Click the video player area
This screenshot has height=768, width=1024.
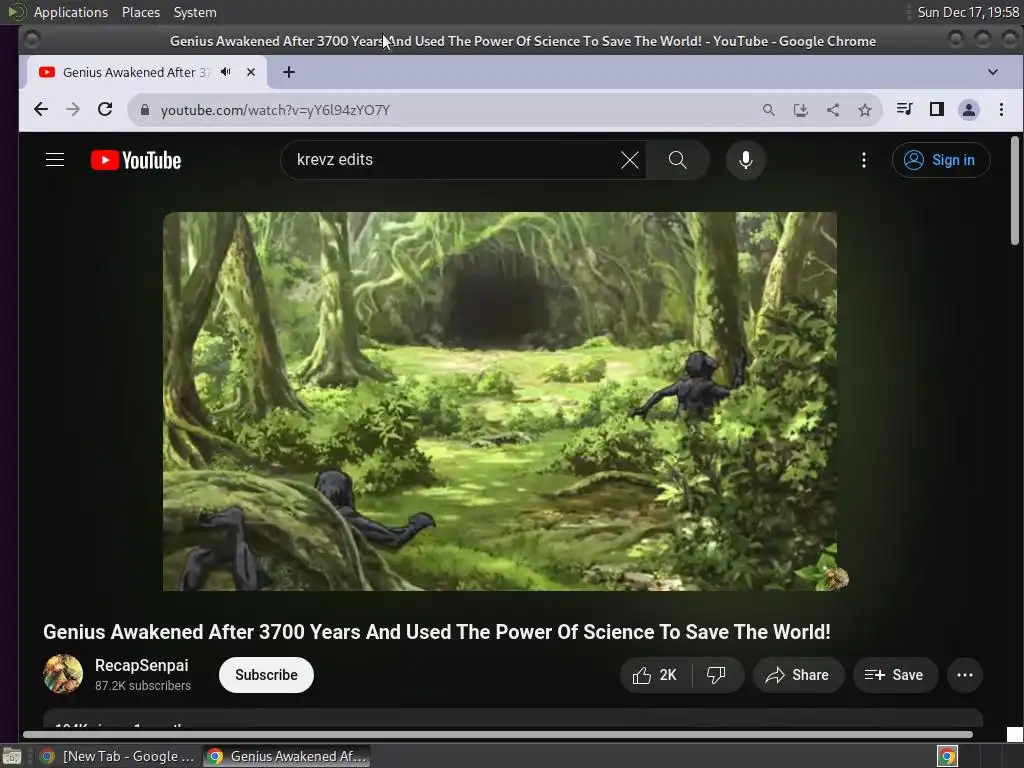point(500,401)
